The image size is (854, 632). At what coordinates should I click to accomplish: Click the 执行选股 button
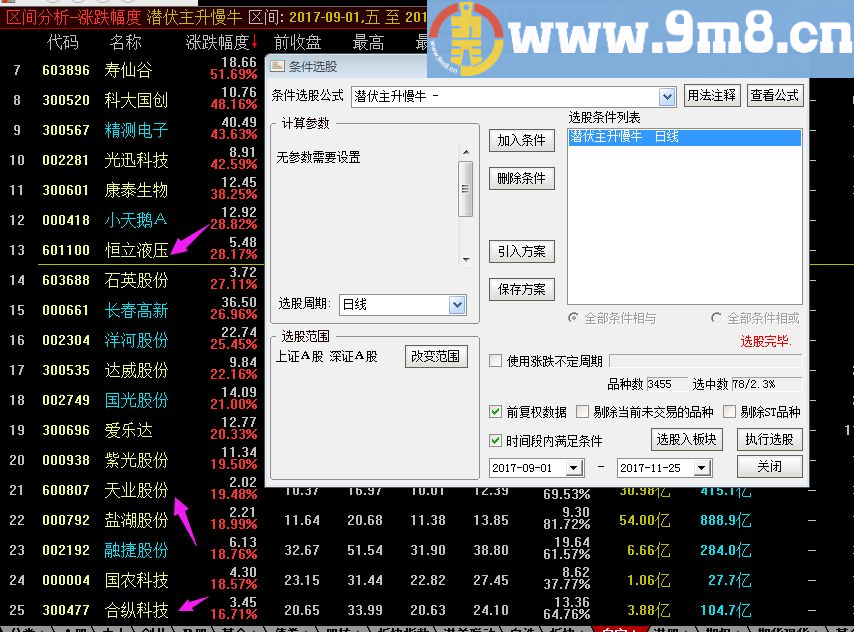(x=770, y=439)
